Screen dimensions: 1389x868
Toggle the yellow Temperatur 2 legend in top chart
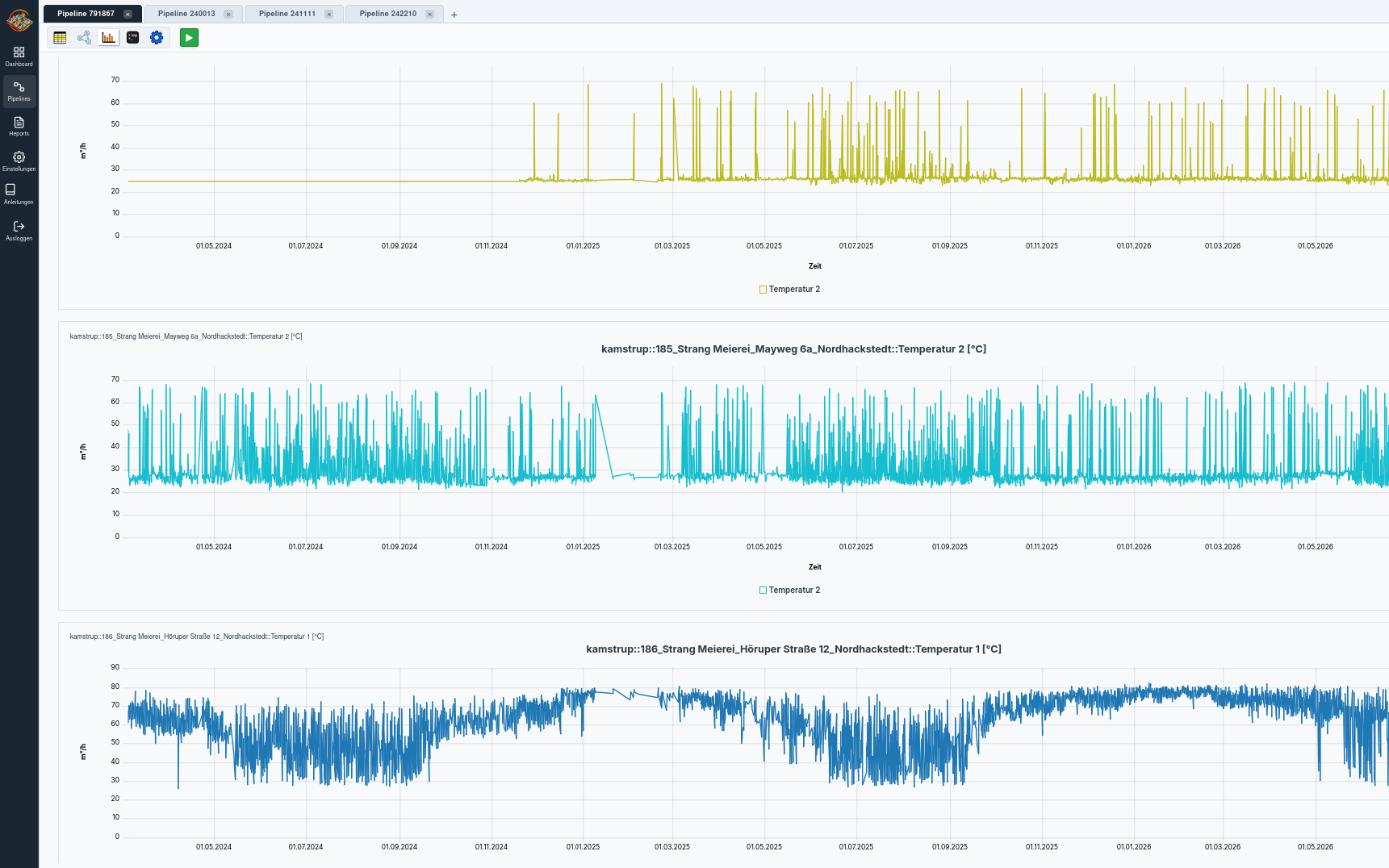(x=789, y=290)
